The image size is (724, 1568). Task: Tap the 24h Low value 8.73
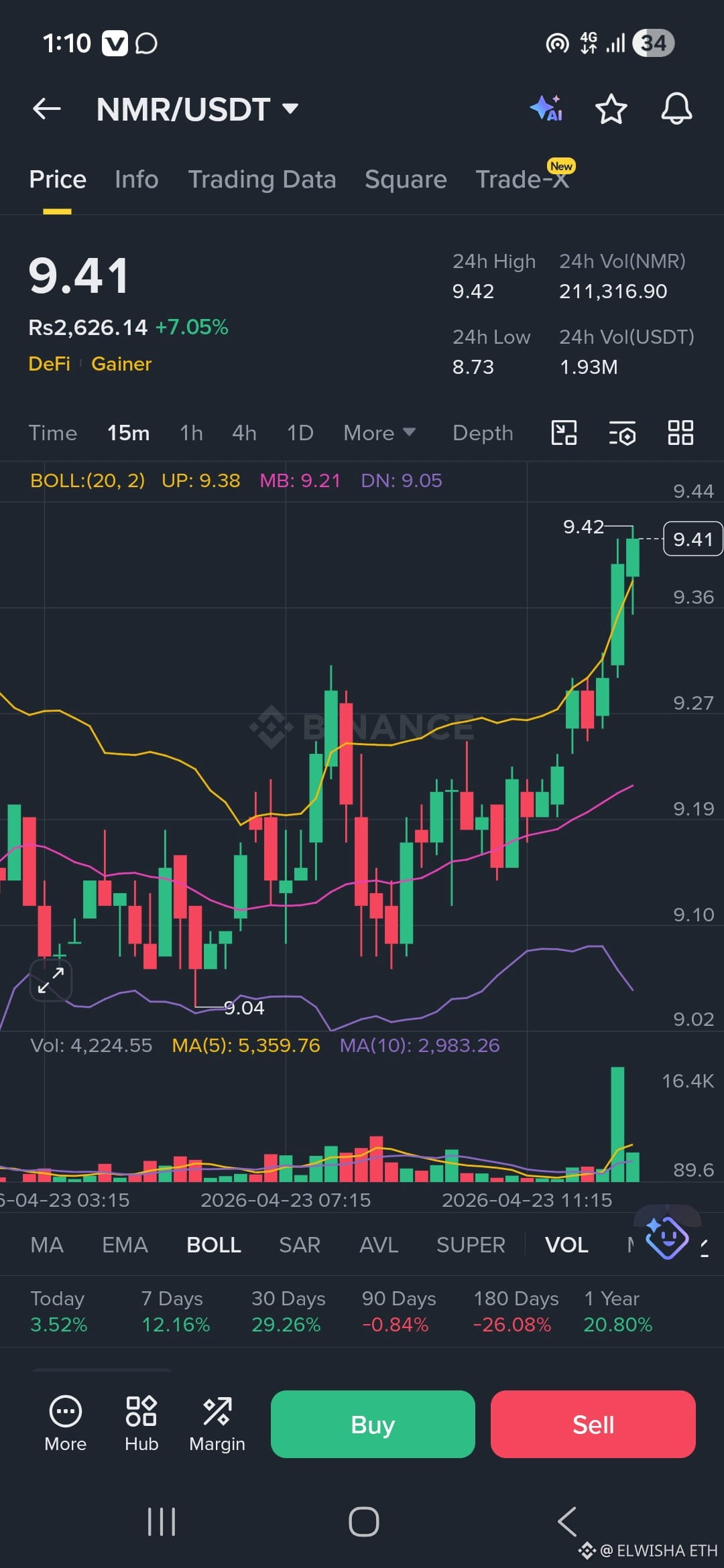pos(473,367)
